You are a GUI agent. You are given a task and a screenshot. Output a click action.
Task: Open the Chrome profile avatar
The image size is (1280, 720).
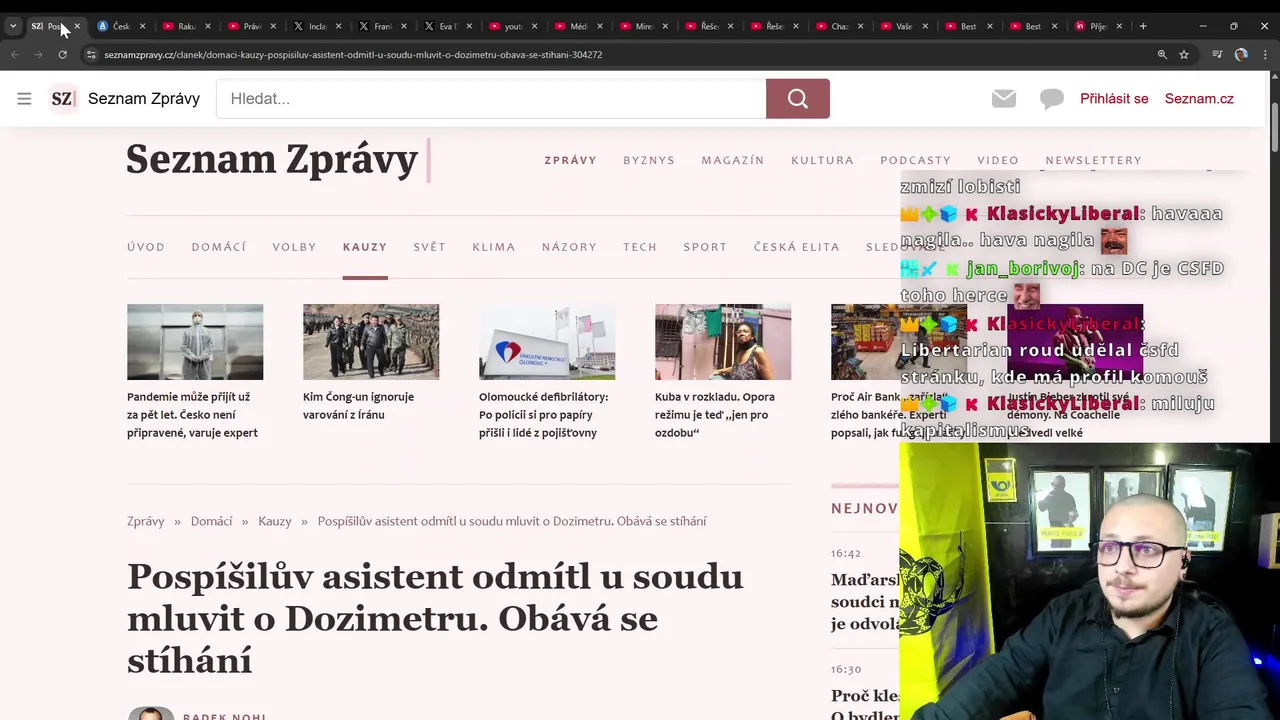pos(1241,55)
